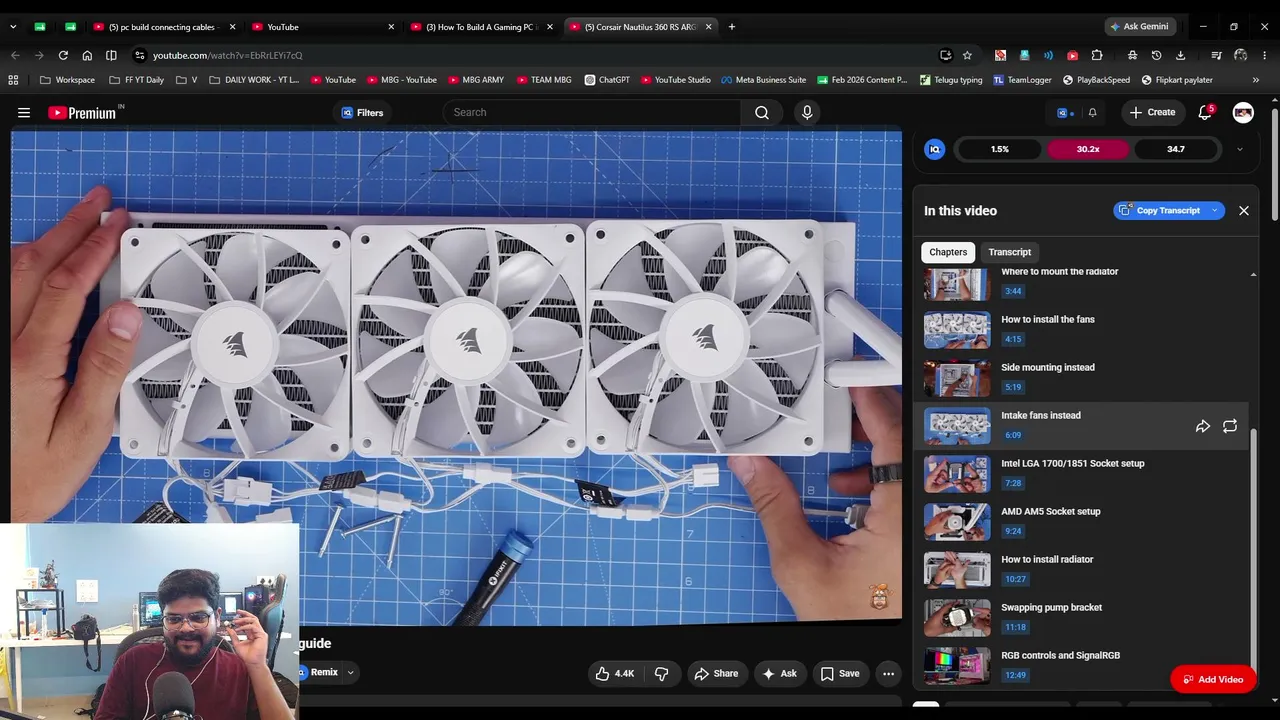Viewport: 1280px width, 720px height.
Task: Expand the vidIQ stats chevron
Action: point(1240,149)
